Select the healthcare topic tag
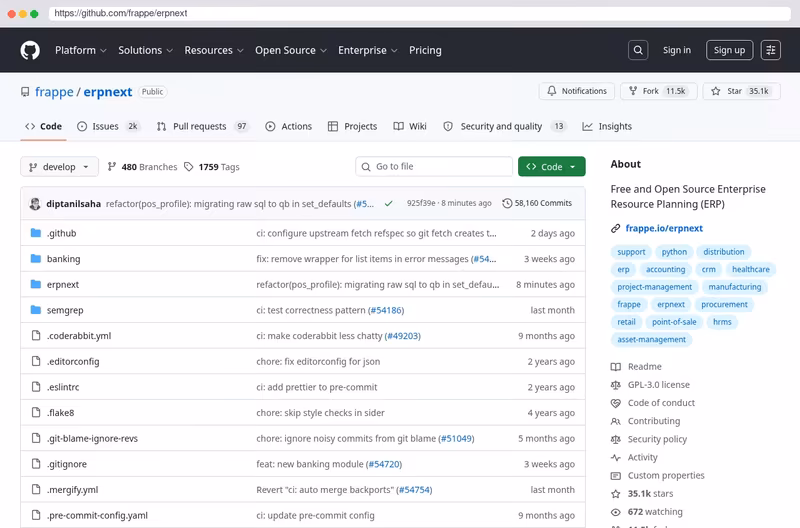Image resolution: width=800 pixels, height=528 pixels. (751, 269)
